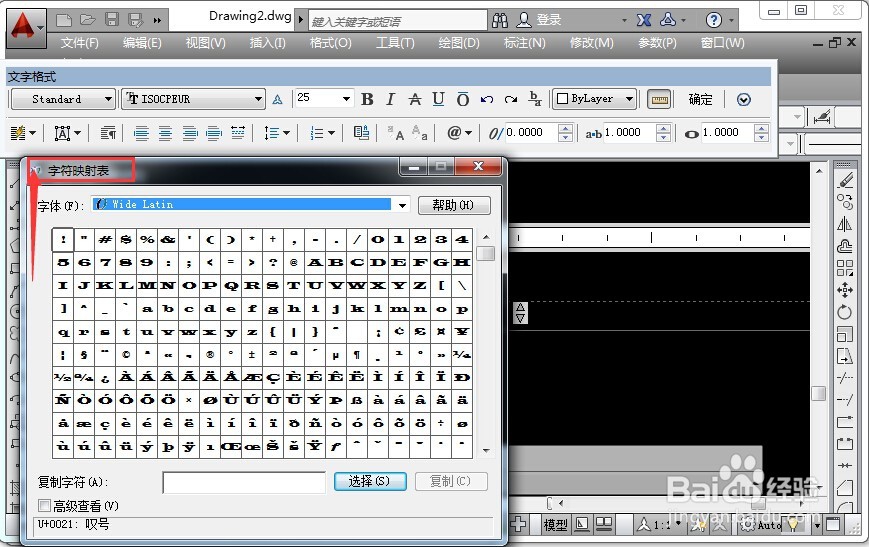Align text right

[x=190, y=133]
